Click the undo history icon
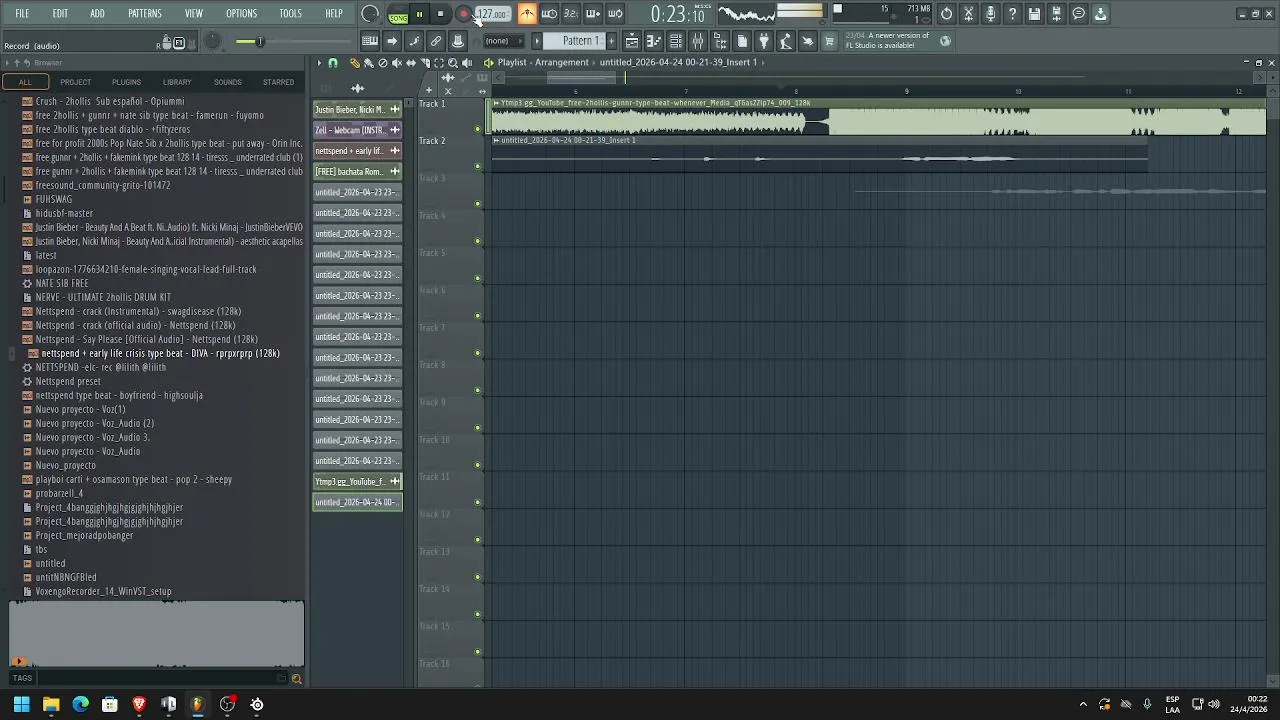This screenshot has height=720, width=1280. pyautogui.click(x=946, y=14)
